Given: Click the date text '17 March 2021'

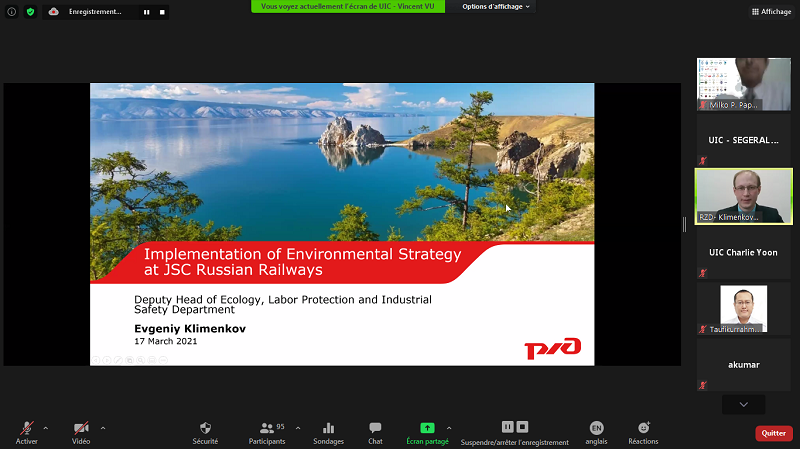Looking at the screenshot, I should point(166,341).
